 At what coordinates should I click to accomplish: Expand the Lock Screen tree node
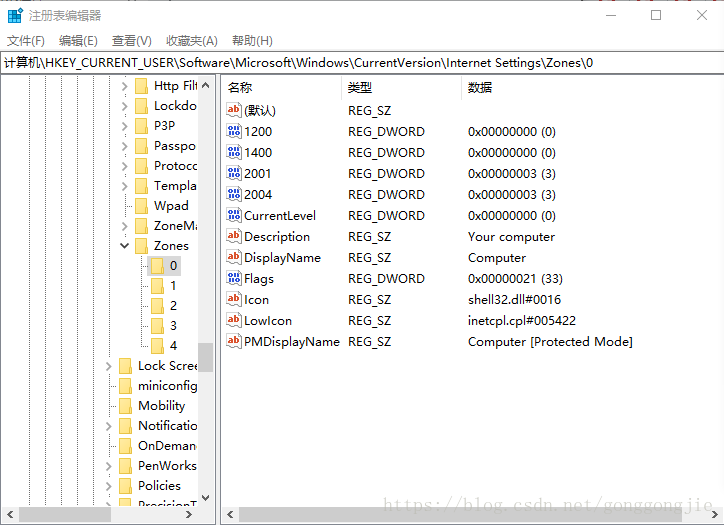(x=108, y=366)
